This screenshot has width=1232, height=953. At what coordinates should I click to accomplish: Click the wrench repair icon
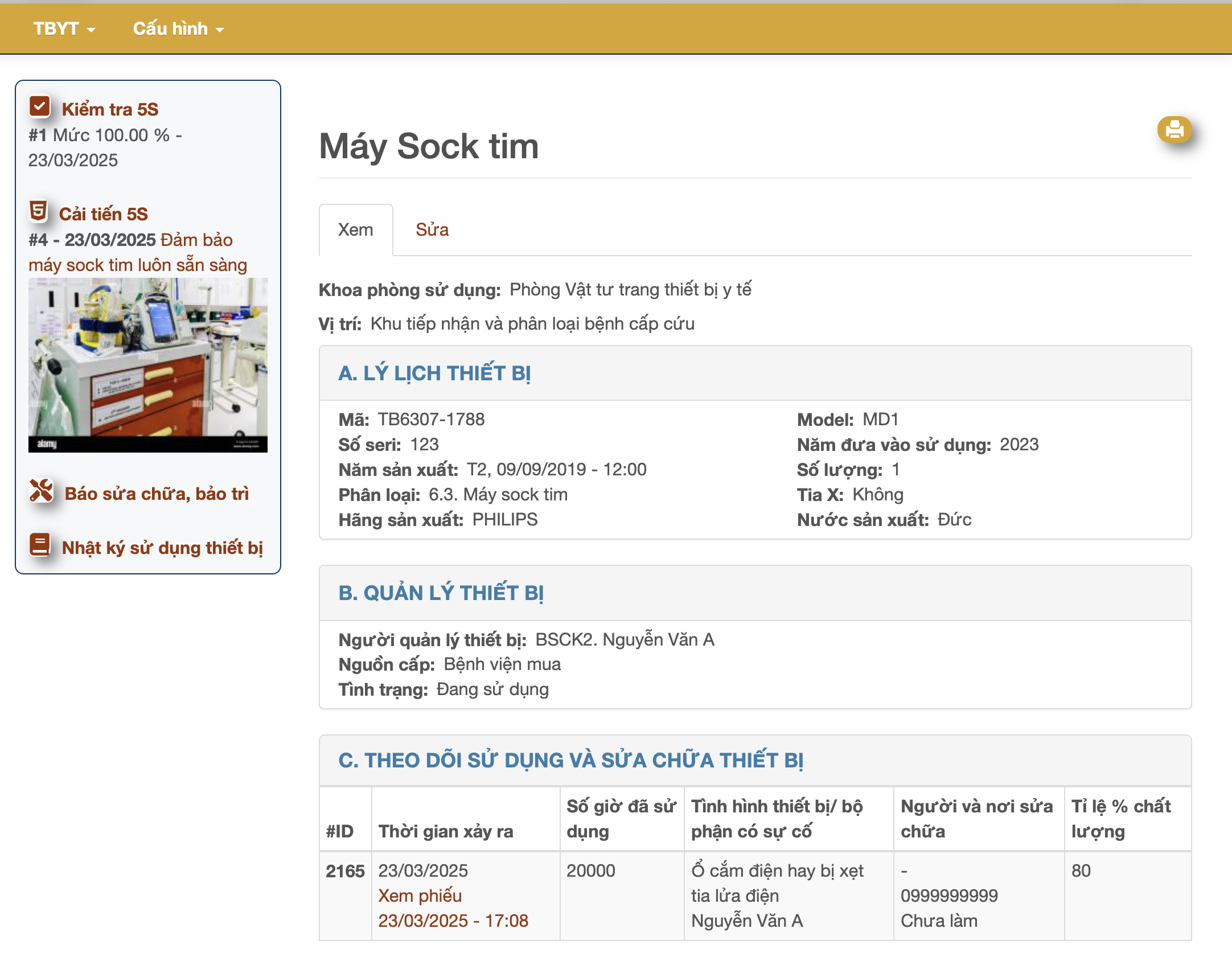tap(41, 491)
